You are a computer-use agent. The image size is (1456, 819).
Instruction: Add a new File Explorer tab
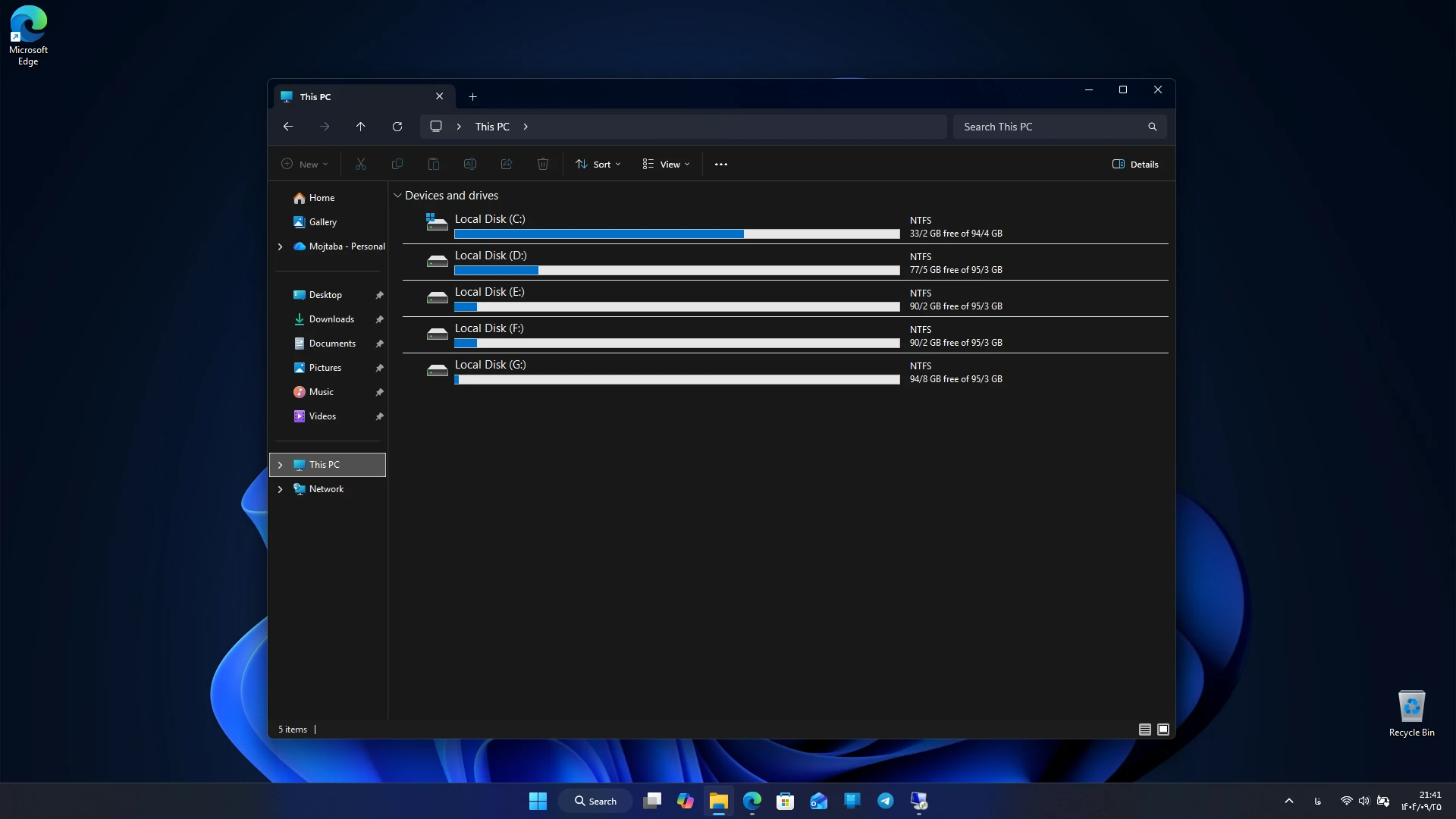[x=472, y=96]
